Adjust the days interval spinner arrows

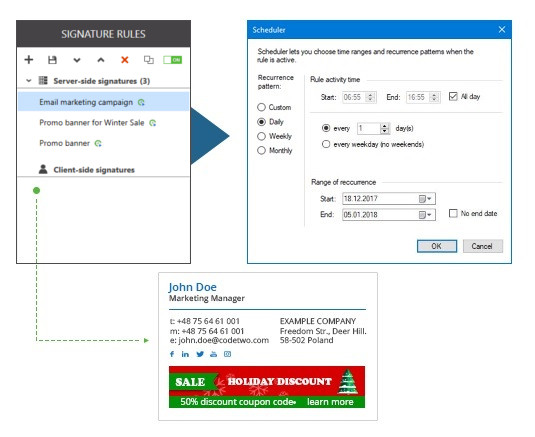coord(385,128)
